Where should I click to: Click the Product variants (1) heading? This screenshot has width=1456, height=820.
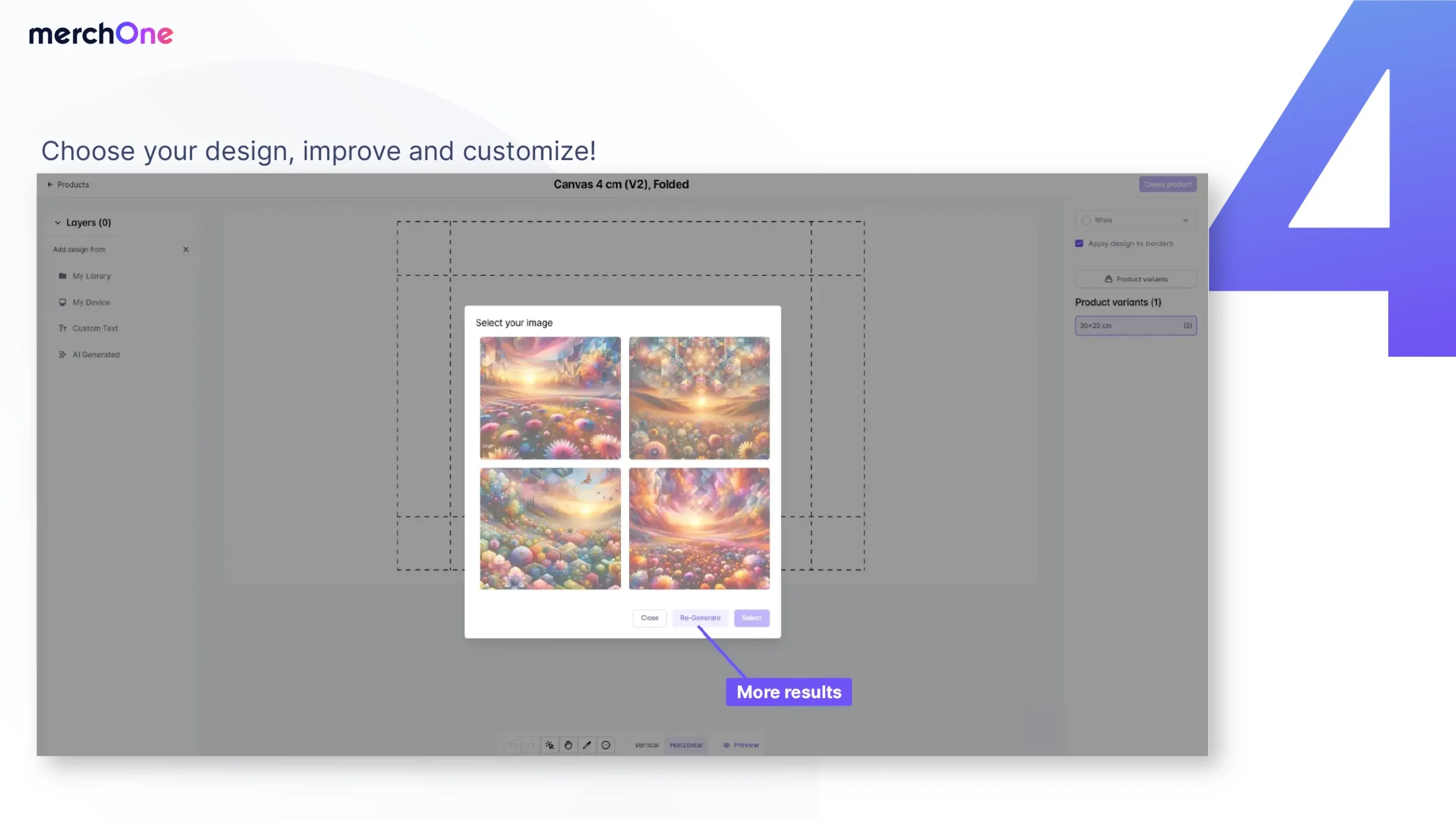(x=1118, y=302)
